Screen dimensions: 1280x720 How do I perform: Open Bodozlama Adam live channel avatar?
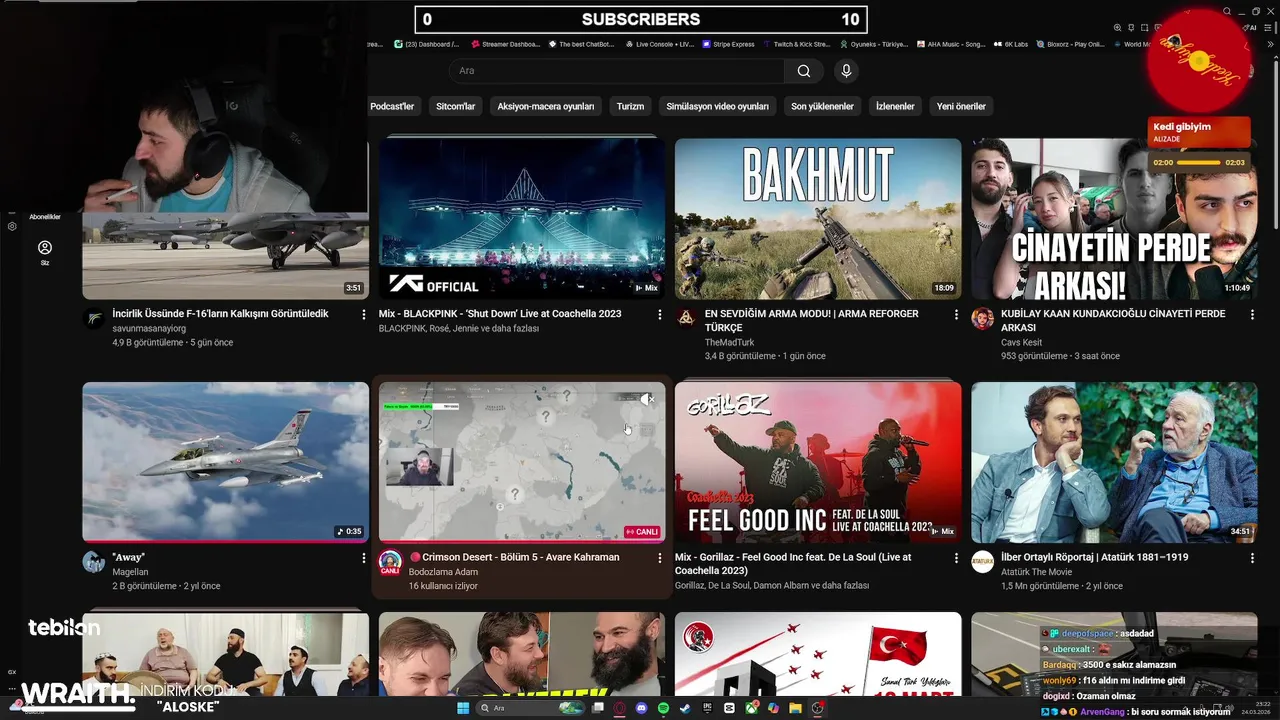tap(390, 562)
